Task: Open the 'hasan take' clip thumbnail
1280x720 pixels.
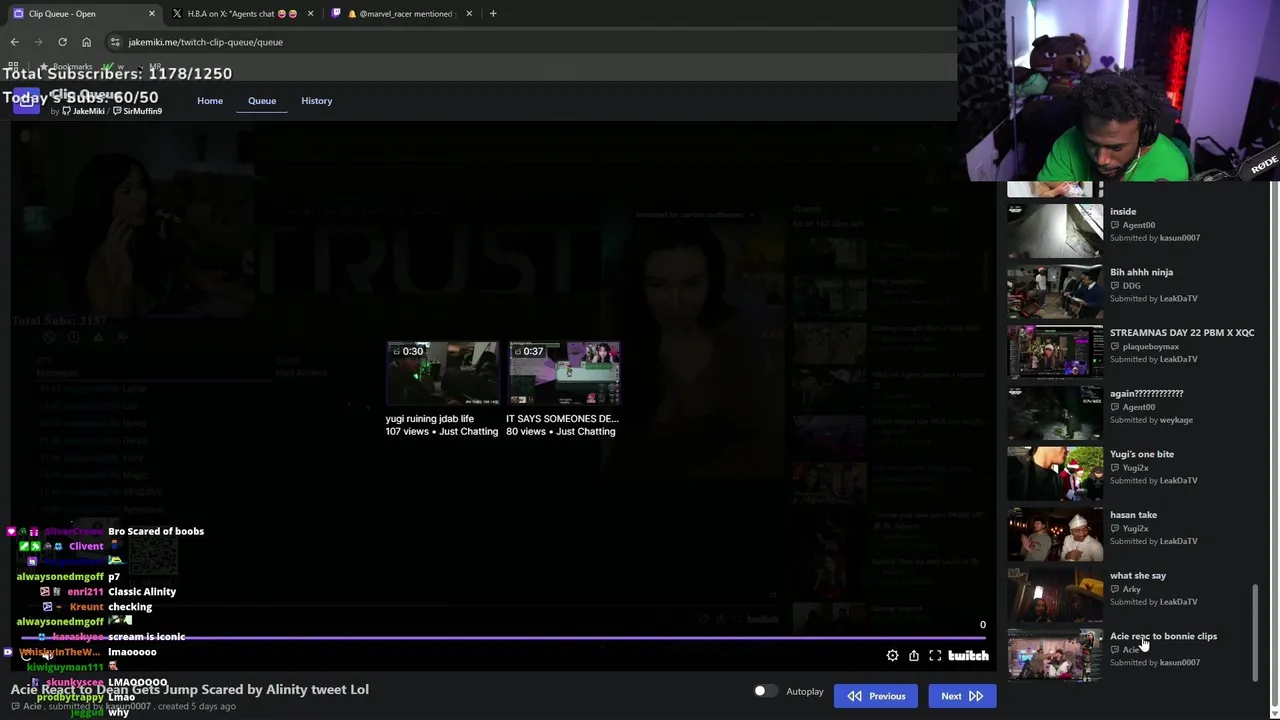Action: 1055,534
